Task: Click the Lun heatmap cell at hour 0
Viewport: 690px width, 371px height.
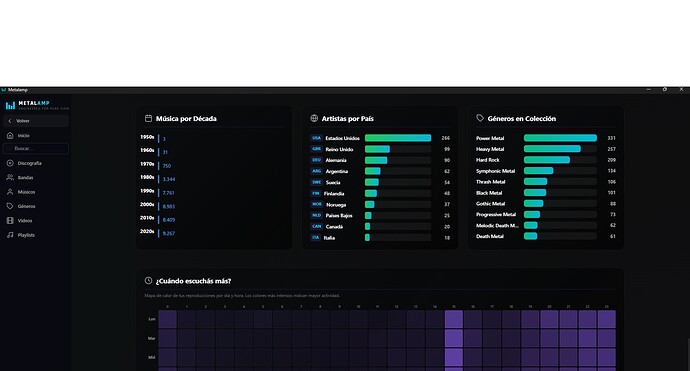Action: point(167,319)
